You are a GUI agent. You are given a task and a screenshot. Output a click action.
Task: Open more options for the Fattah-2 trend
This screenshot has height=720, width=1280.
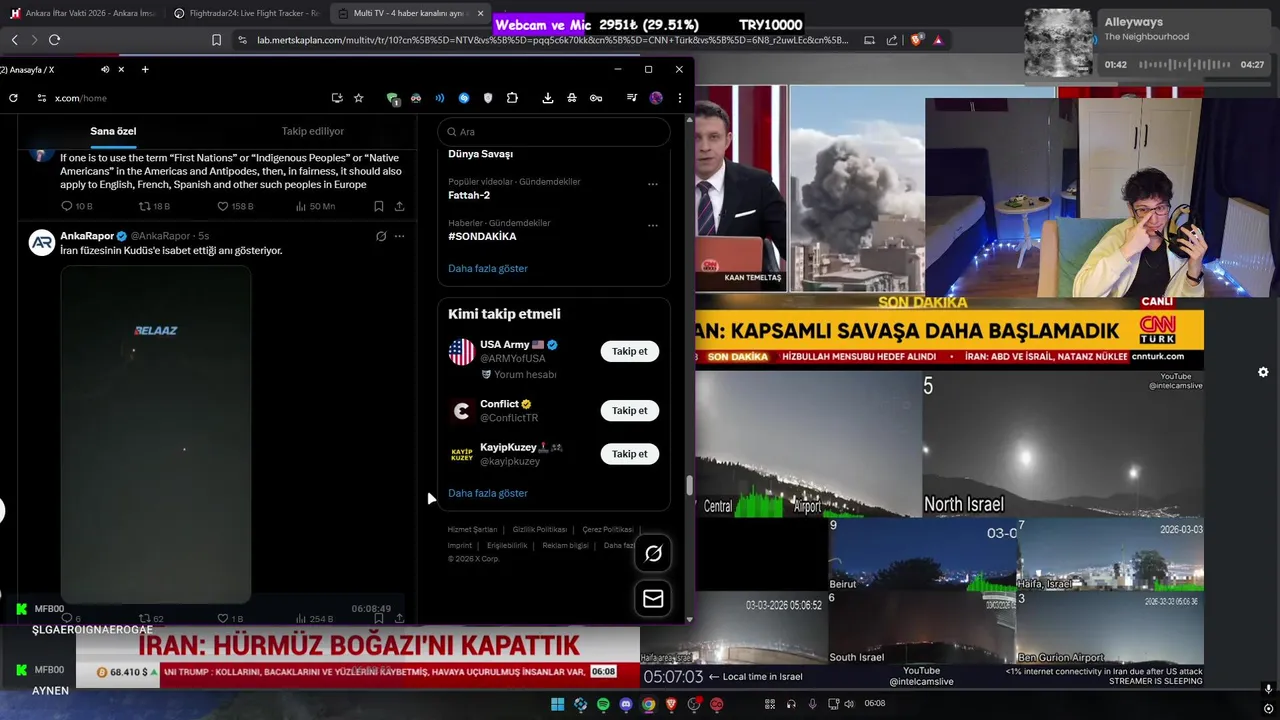[x=653, y=184]
